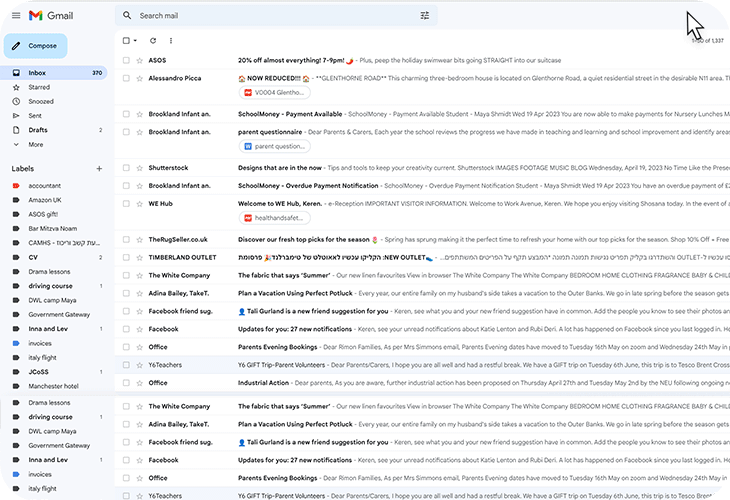
Task: Click the Starred star icon in sidebar
Action: coord(16,87)
